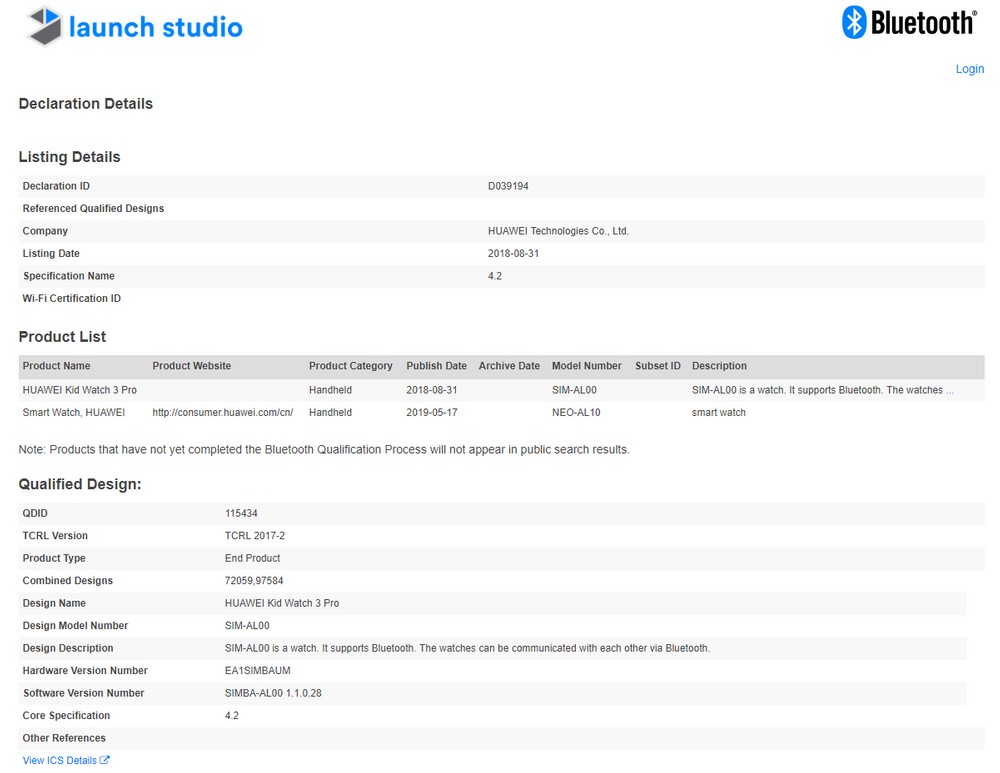Open product website http://consumer.huawei.com/cn/
1000x773 pixels.
pos(223,413)
